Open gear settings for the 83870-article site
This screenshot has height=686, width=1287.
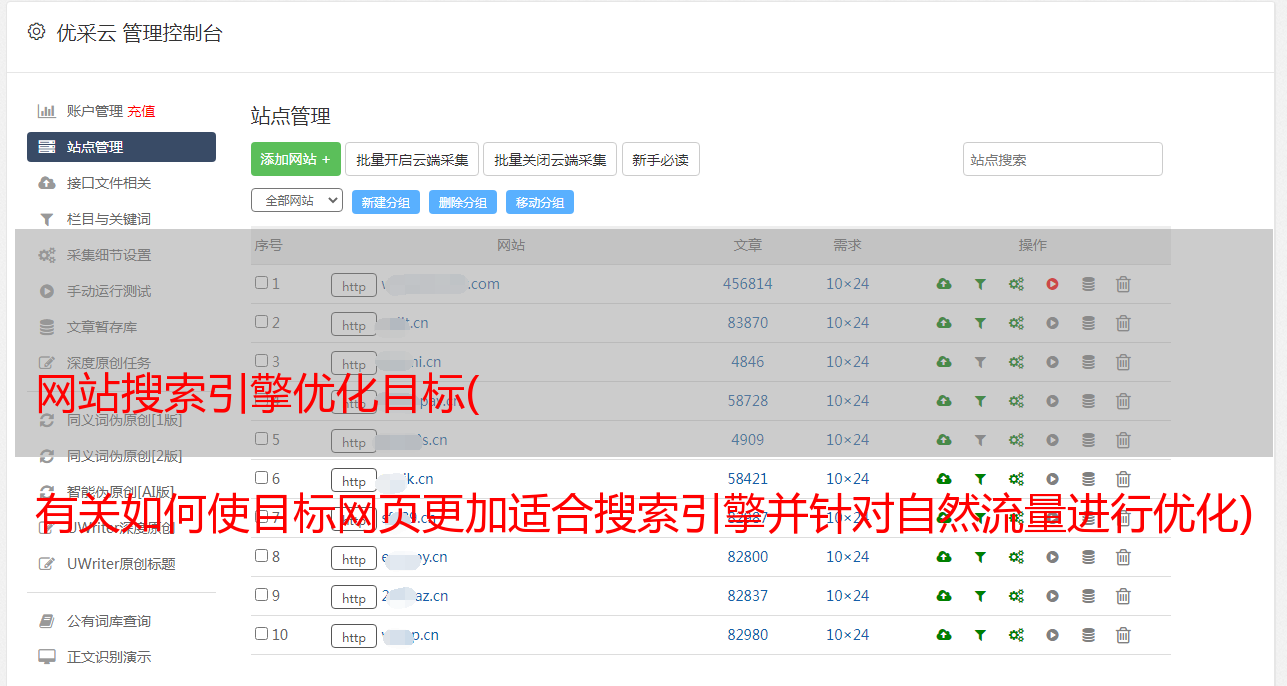[1016, 323]
